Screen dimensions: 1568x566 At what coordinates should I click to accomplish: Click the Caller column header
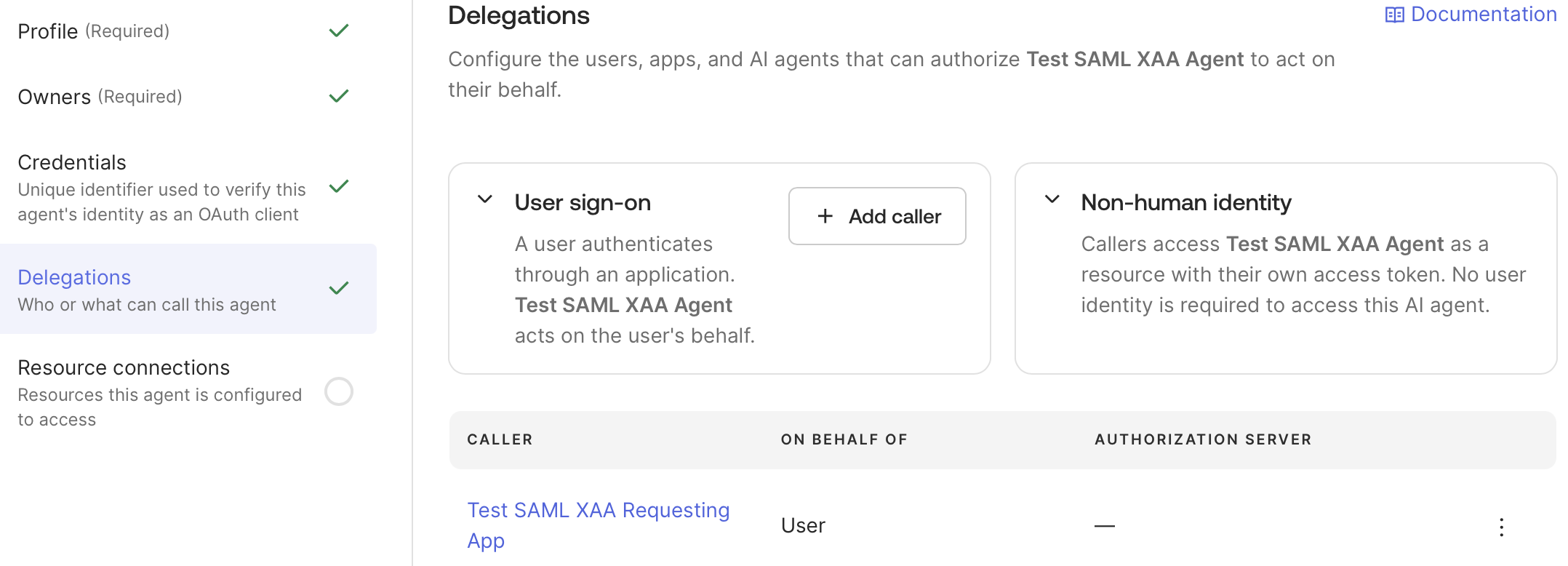[x=500, y=439]
